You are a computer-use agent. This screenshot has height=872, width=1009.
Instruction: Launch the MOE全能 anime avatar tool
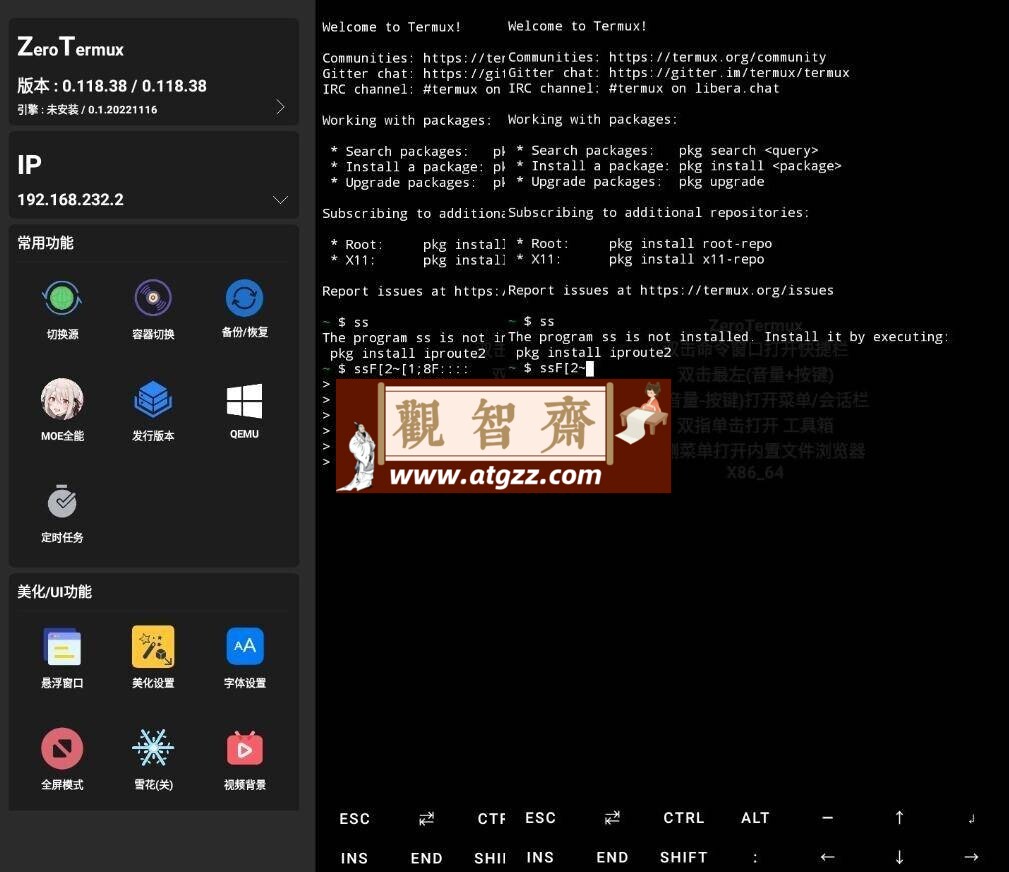(x=62, y=410)
